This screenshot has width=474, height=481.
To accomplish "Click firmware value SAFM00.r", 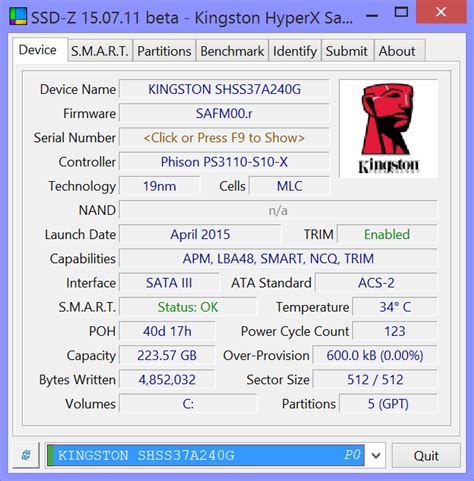I will 224,113.
